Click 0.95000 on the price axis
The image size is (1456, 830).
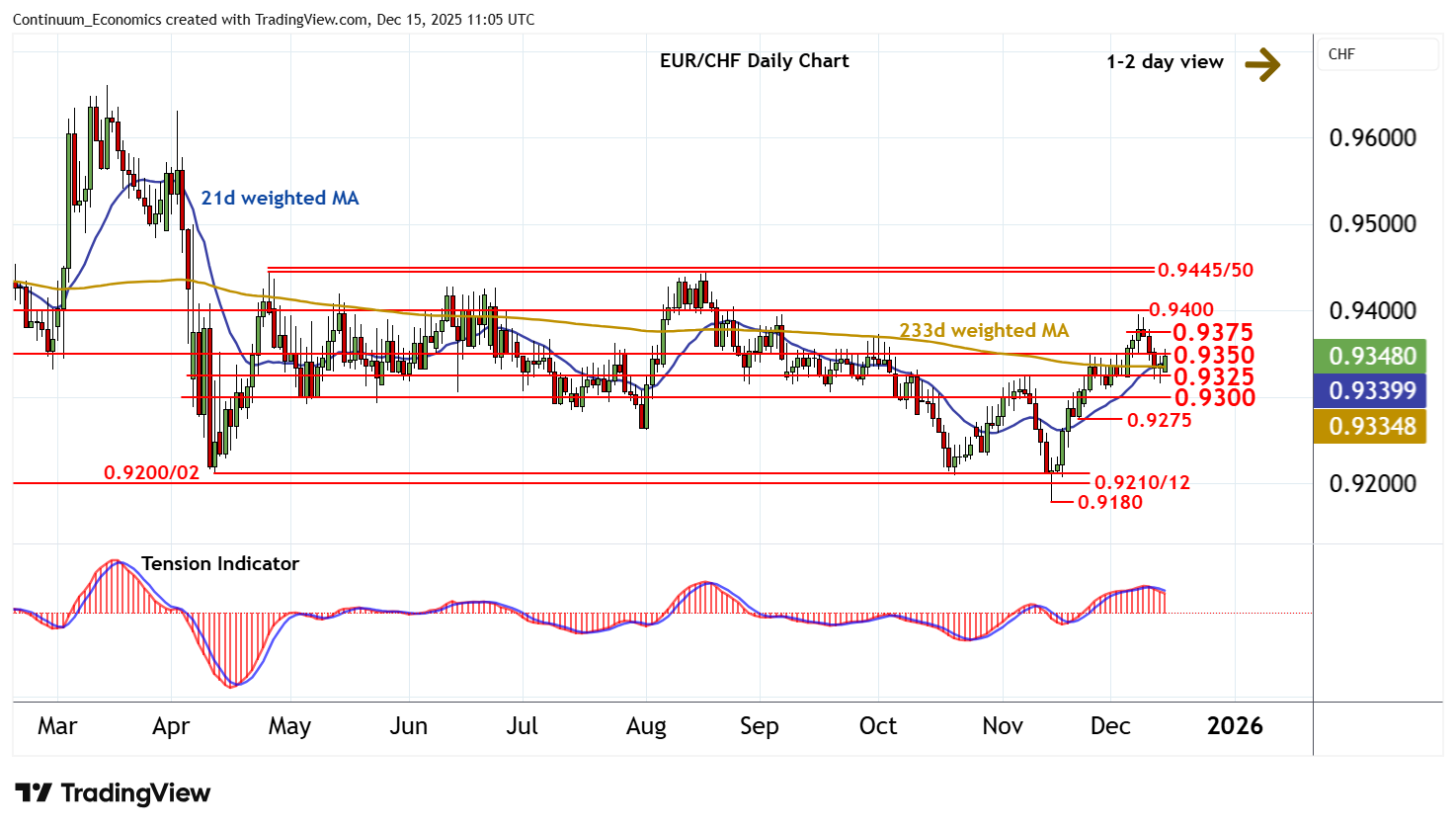pyautogui.click(x=1372, y=224)
